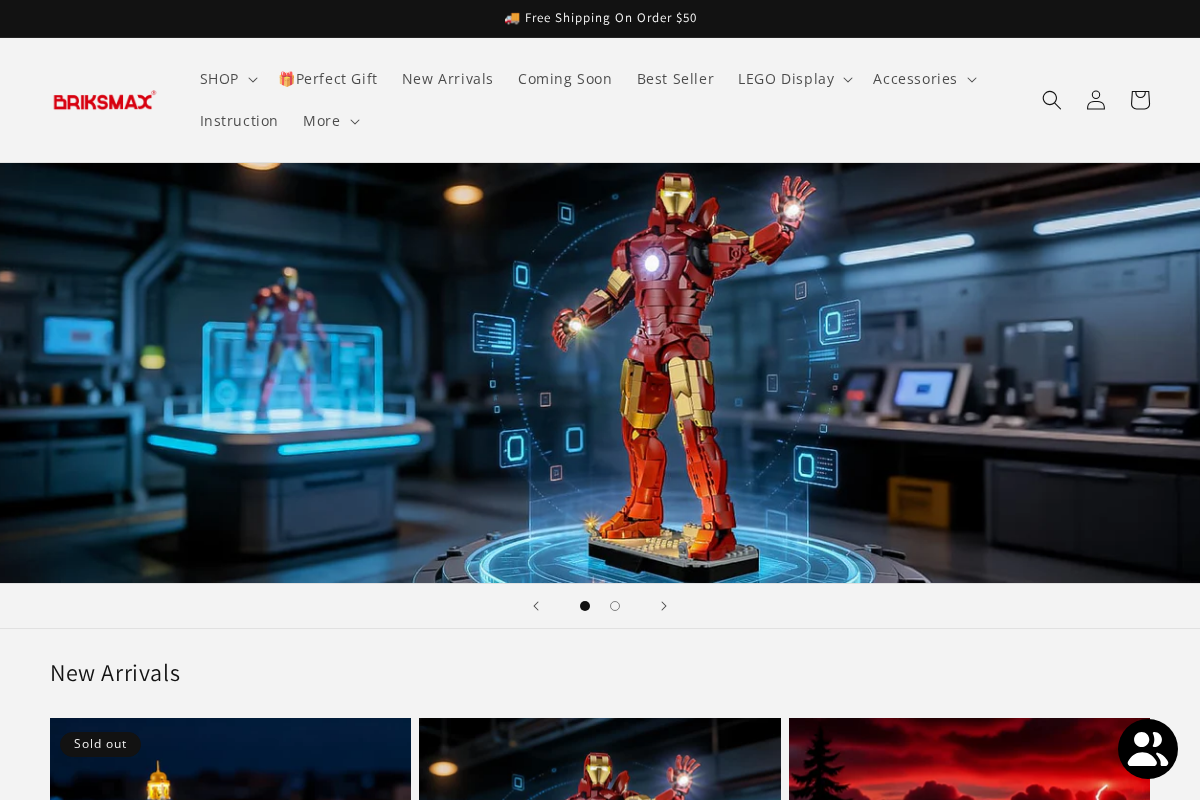Go to previous carousel slide
This screenshot has width=1200, height=800.
(536, 606)
